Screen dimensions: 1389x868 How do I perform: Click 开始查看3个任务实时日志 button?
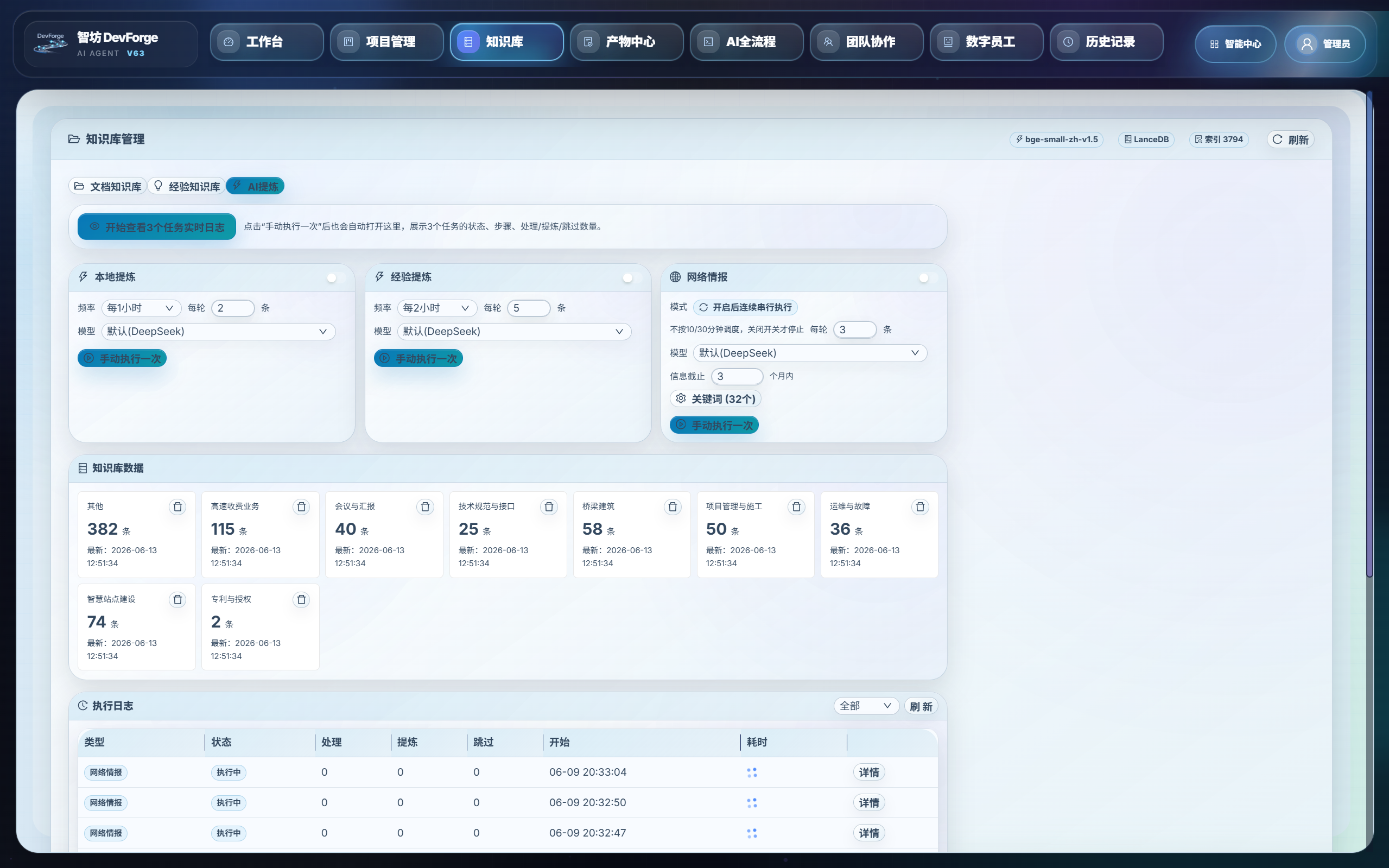point(157,227)
